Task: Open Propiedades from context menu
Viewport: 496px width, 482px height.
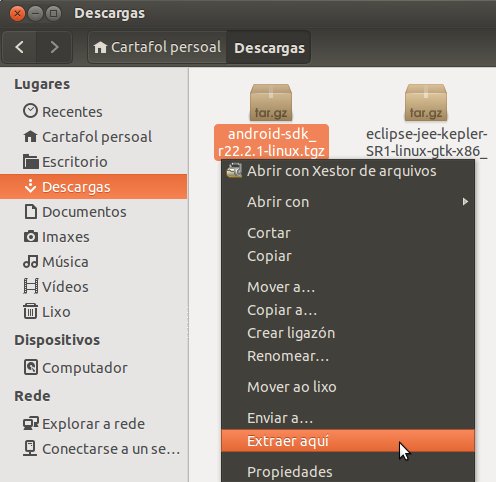Action: [348, 472]
